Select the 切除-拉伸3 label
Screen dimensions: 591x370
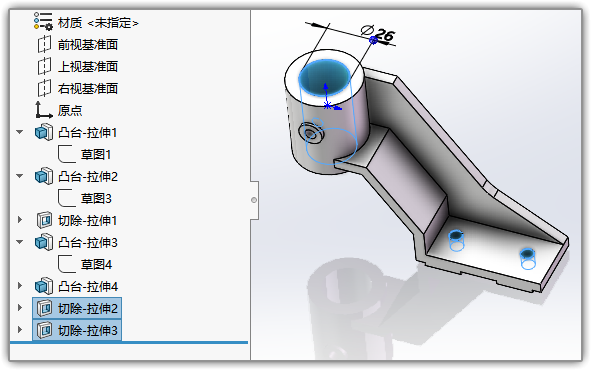88,330
